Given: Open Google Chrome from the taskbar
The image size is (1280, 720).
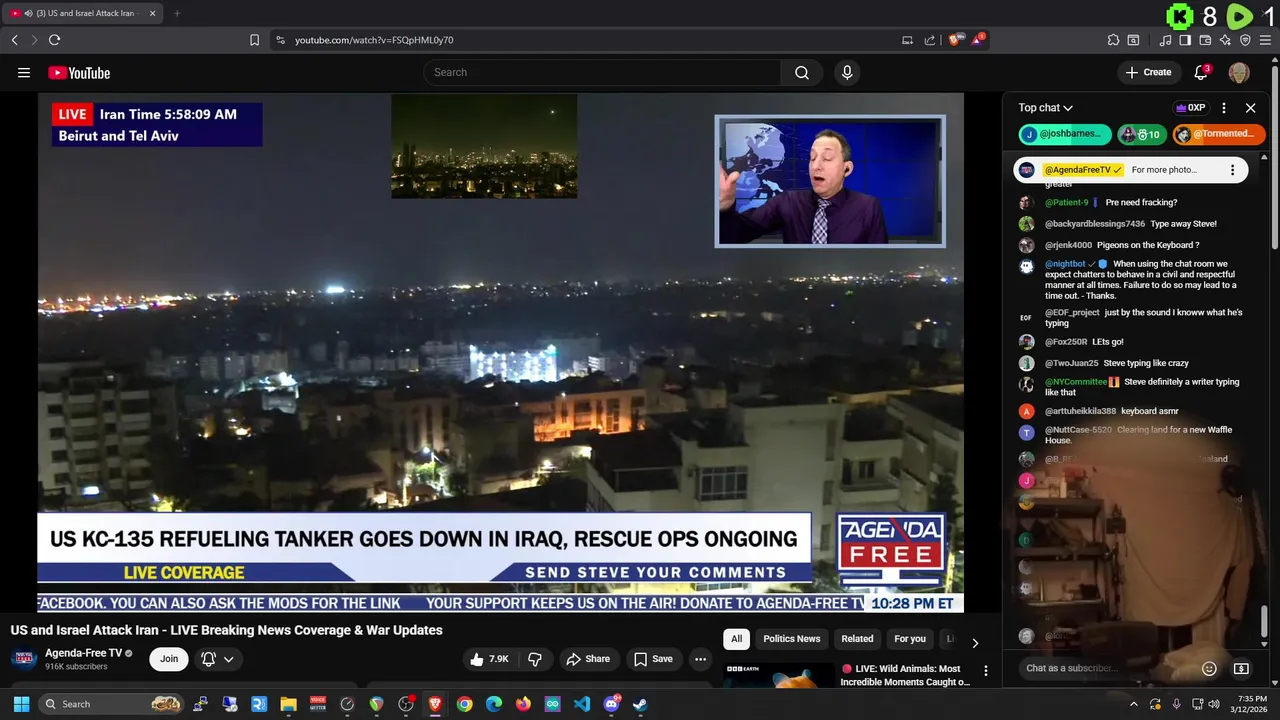Looking at the screenshot, I should click(x=464, y=704).
